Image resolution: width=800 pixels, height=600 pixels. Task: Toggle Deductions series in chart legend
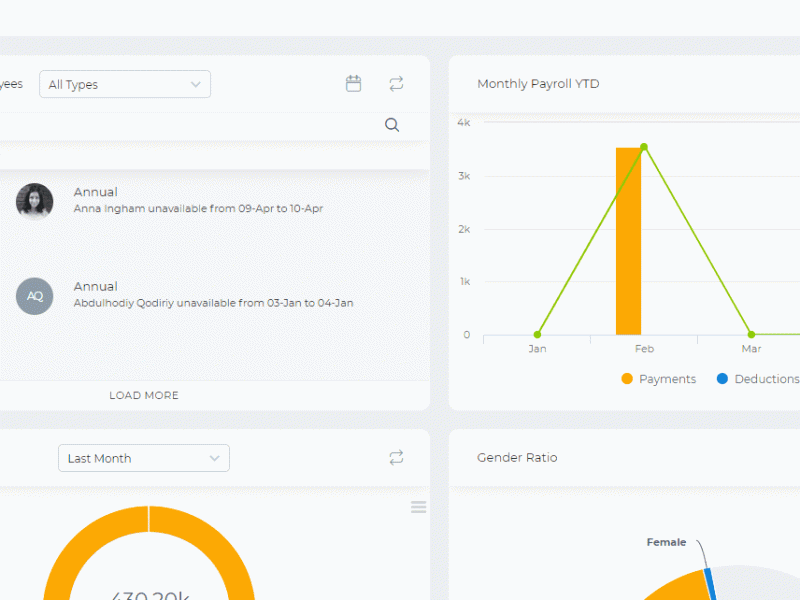tap(758, 379)
